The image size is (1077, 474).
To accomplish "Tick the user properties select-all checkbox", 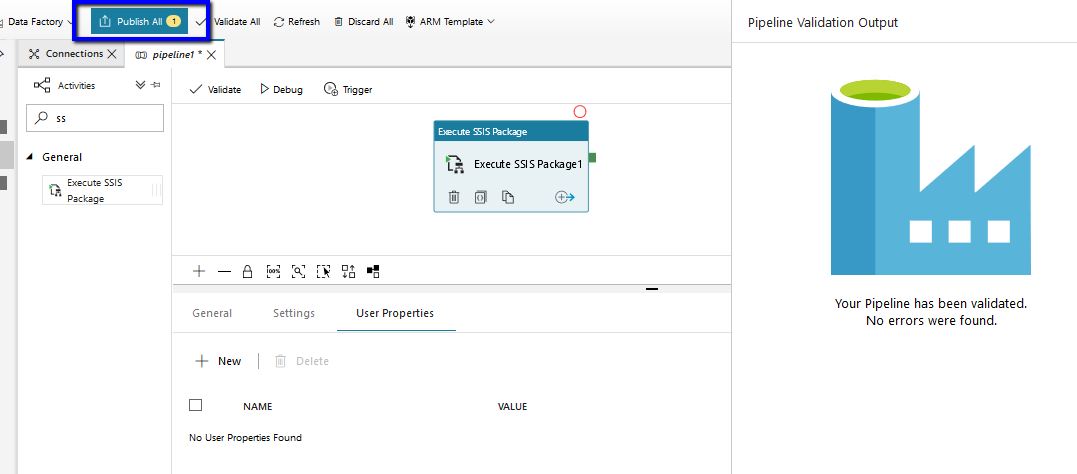I will pos(195,405).
